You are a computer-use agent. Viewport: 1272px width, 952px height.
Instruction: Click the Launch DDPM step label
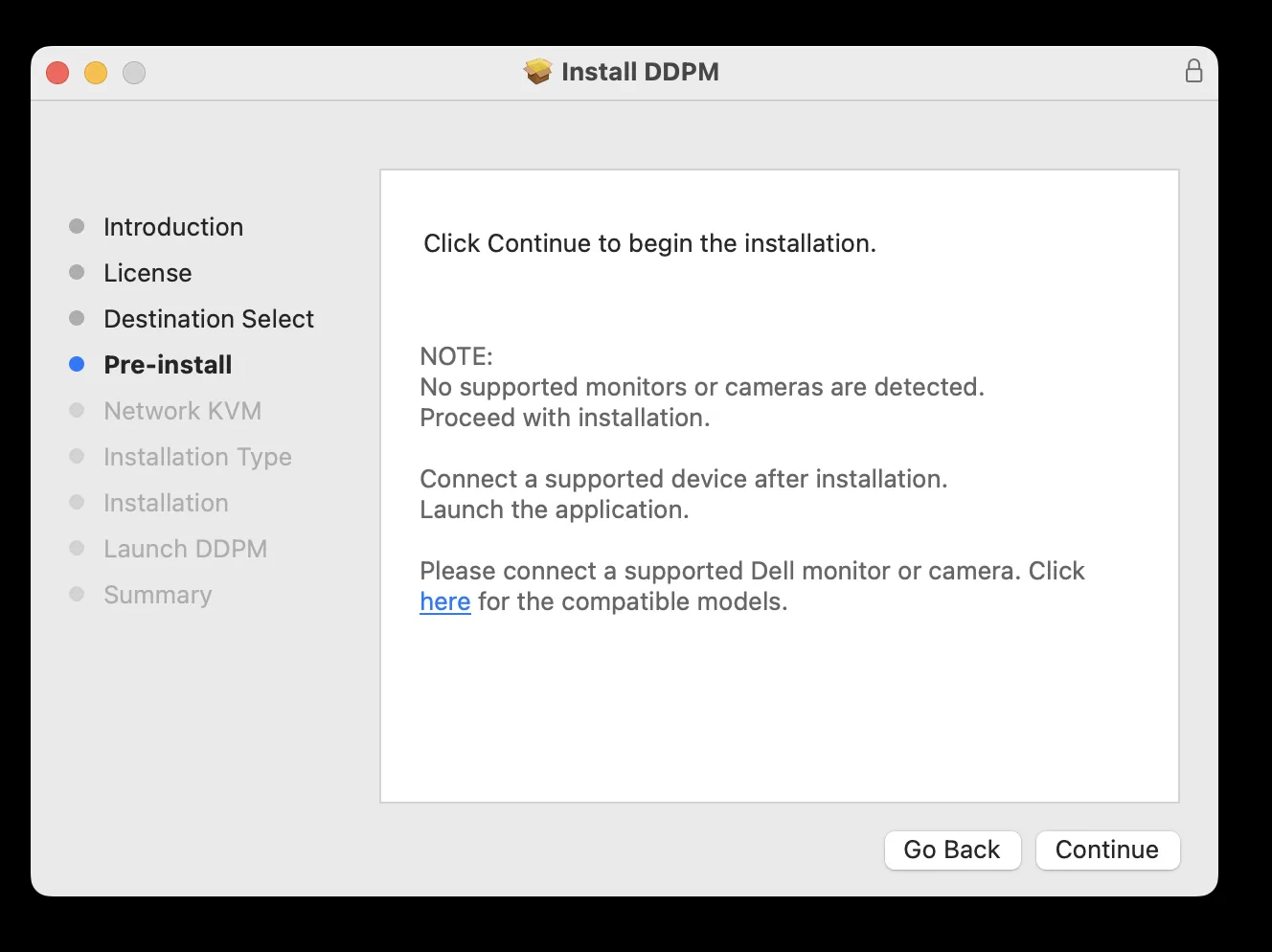(x=185, y=549)
